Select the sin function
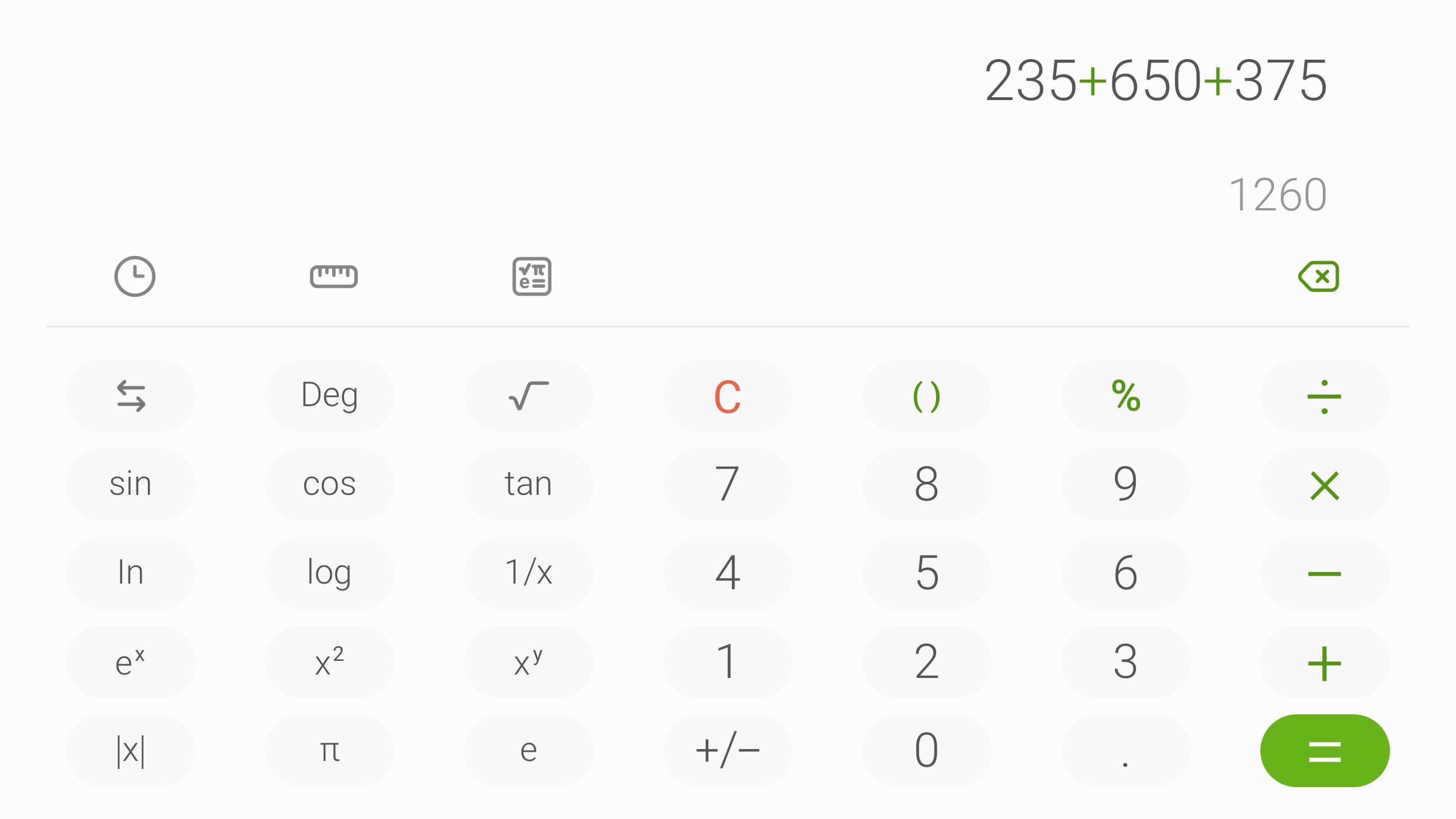Image resolution: width=1456 pixels, height=819 pixels. pyautogui.click(x=130, y=484)
